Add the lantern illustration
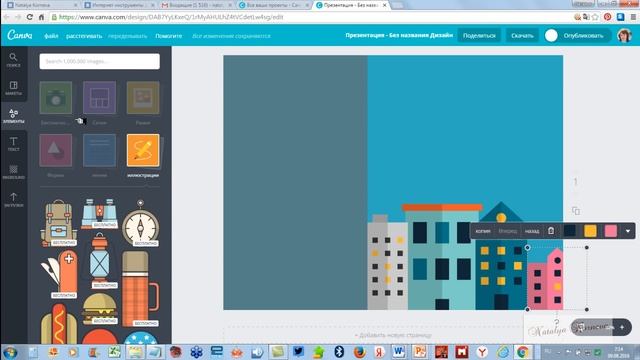Viewport: 640px width, 360px height. tap(100, 260)
